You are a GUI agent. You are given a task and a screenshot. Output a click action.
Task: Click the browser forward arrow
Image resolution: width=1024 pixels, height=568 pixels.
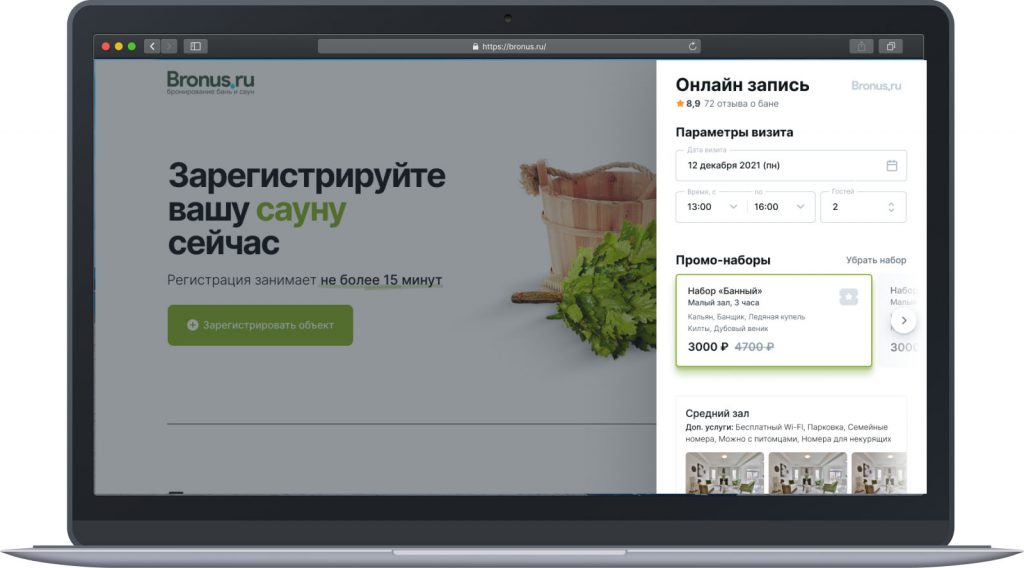pyautogui.click(x=169, y=46)
